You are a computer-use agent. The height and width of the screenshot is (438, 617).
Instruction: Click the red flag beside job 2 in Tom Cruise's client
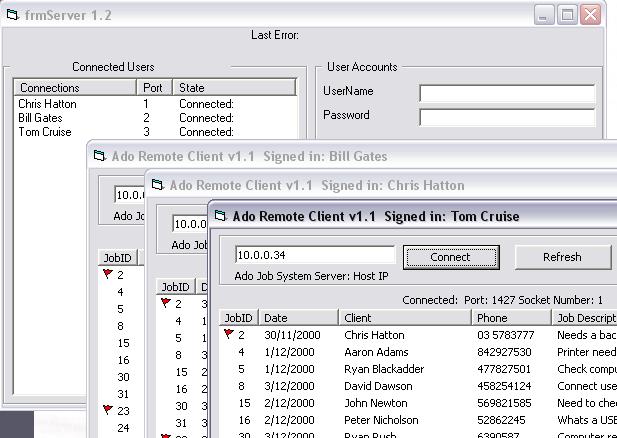[x=228, y=335]
